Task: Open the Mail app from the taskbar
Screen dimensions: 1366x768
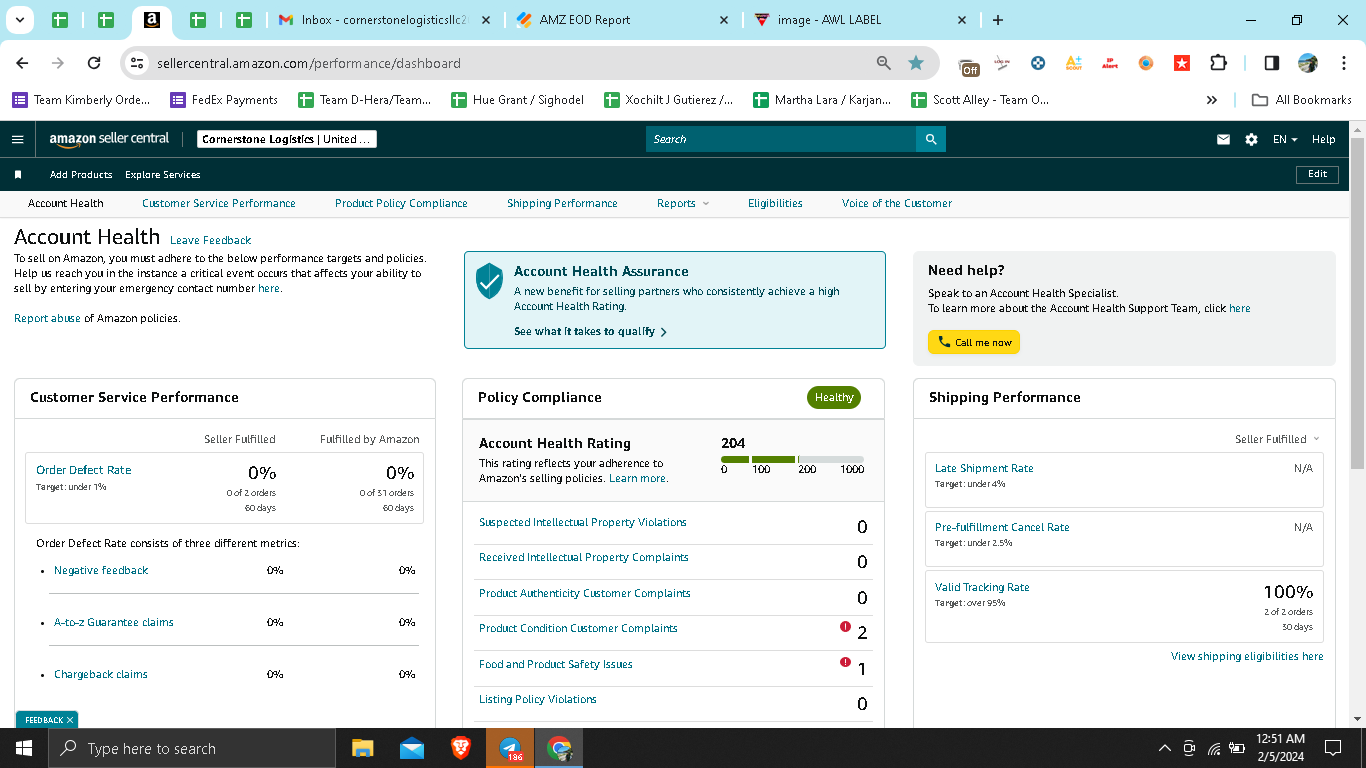Action: [x=411, y=748]
